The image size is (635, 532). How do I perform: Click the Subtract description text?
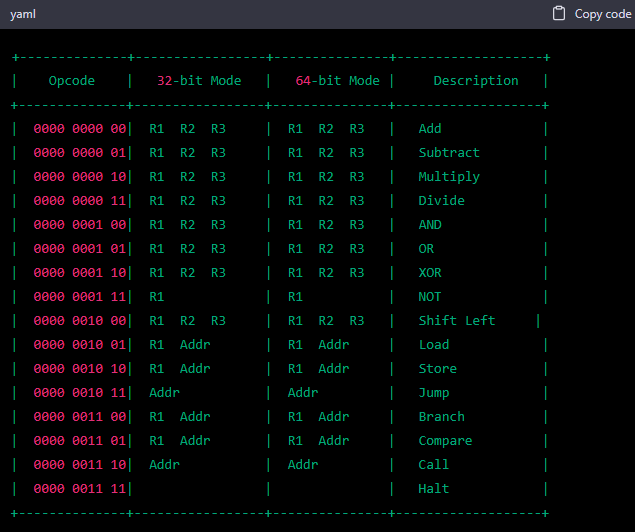pos(449,153)
